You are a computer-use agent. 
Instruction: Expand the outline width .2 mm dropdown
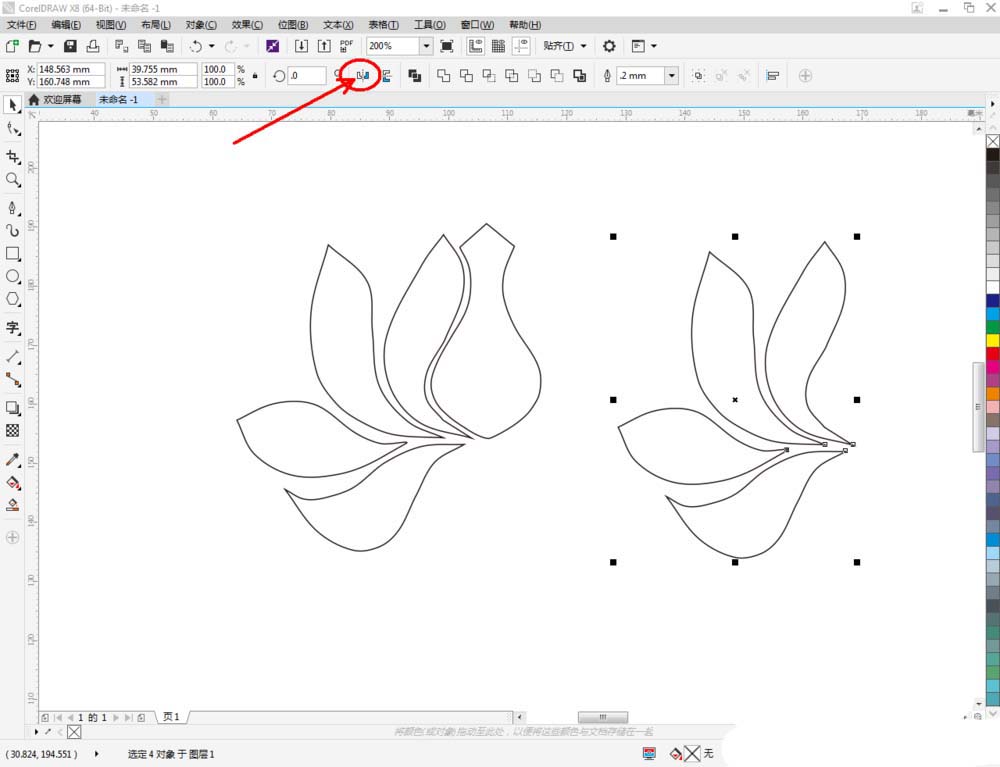[x=672, y=76]
